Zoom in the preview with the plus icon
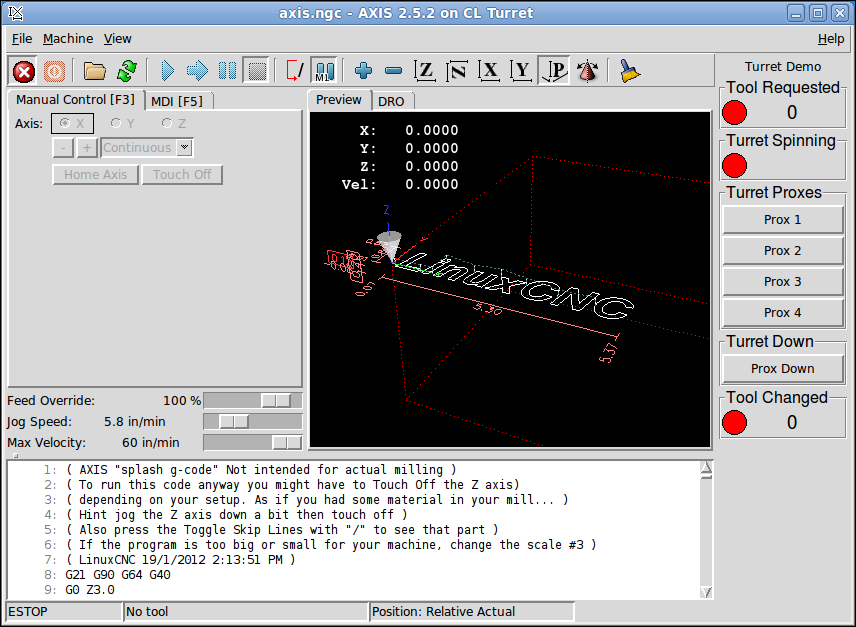Screen dimensions: 856x627 363,71
